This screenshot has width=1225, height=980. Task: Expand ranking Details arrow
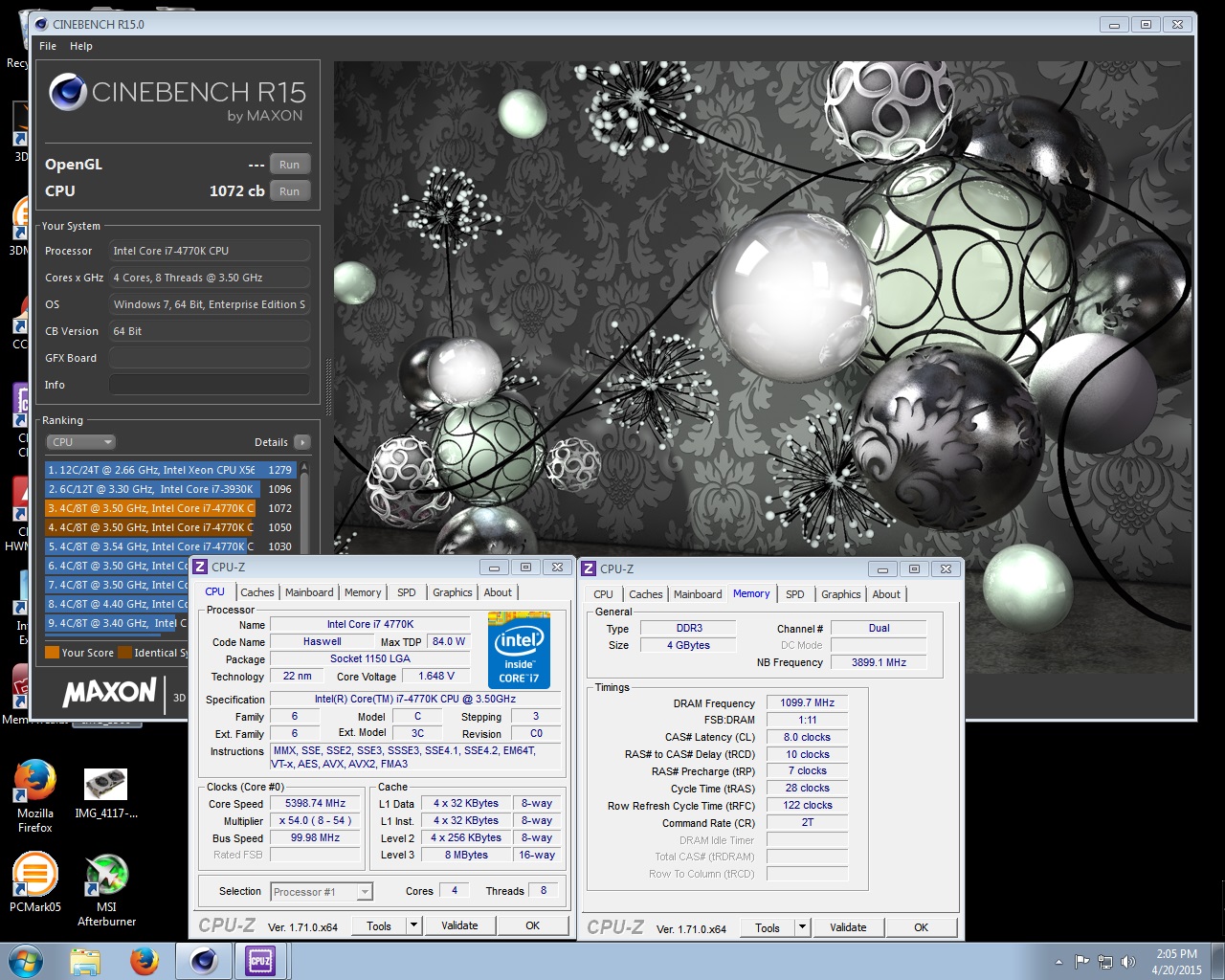pos(302,442)
